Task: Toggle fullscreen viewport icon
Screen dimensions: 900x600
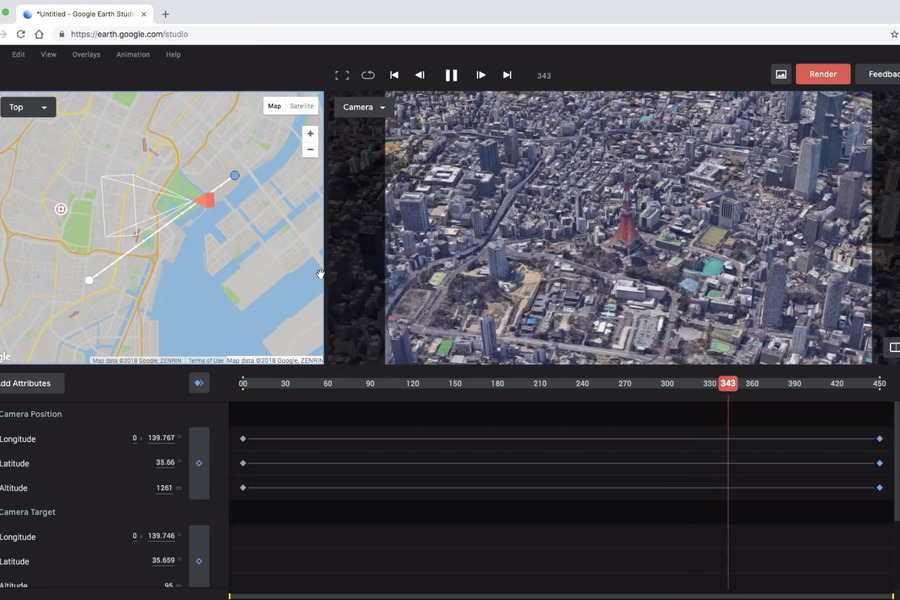Action: (x=342, y=75)
